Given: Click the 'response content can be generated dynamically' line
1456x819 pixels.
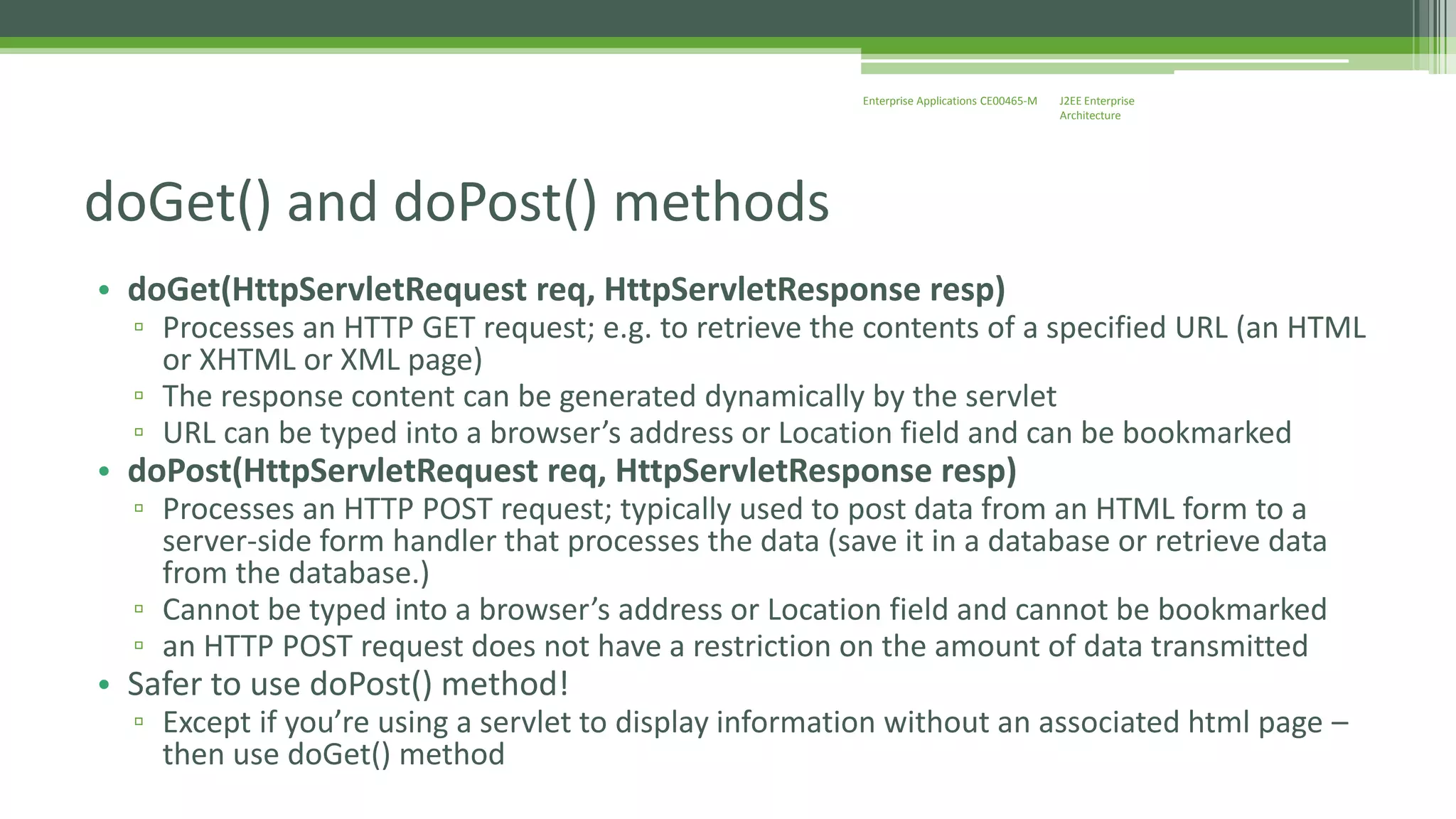Looking at the screenshot, I should click(x=609, y=396).
